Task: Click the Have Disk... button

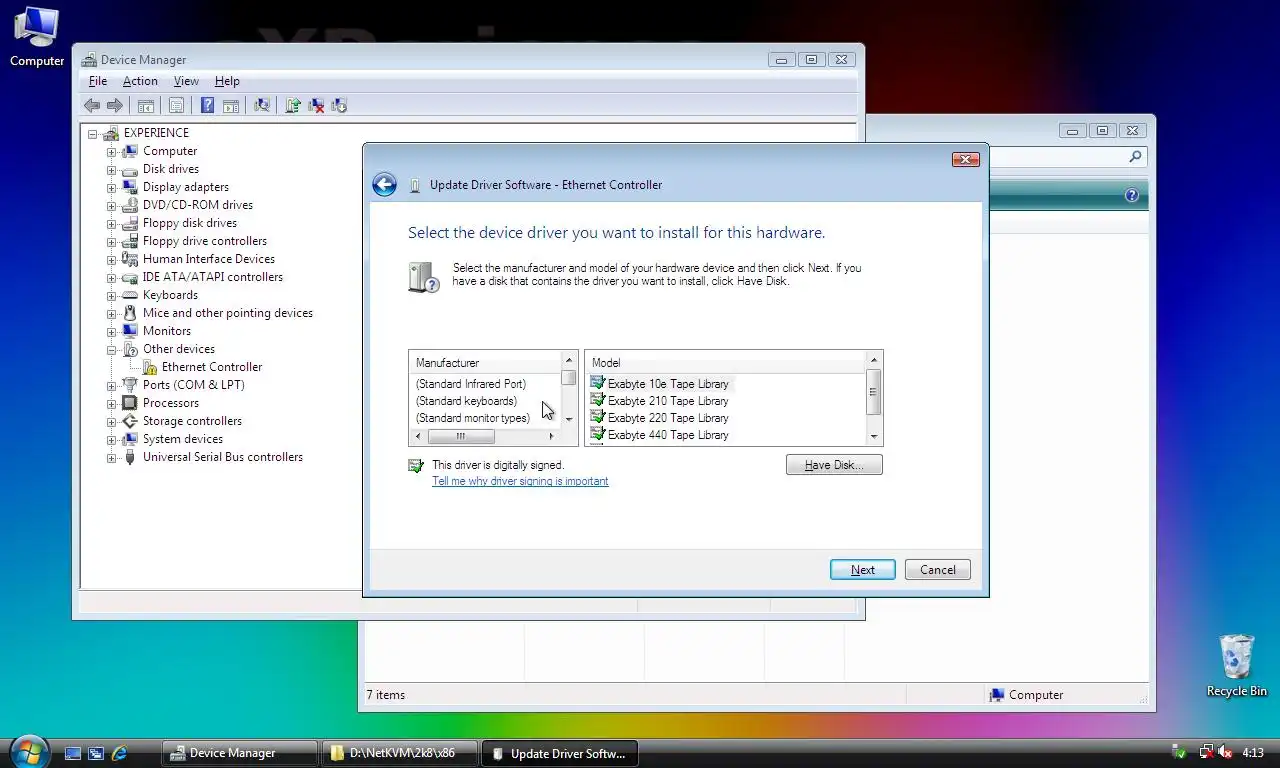Action: click(x=834, y=465)
